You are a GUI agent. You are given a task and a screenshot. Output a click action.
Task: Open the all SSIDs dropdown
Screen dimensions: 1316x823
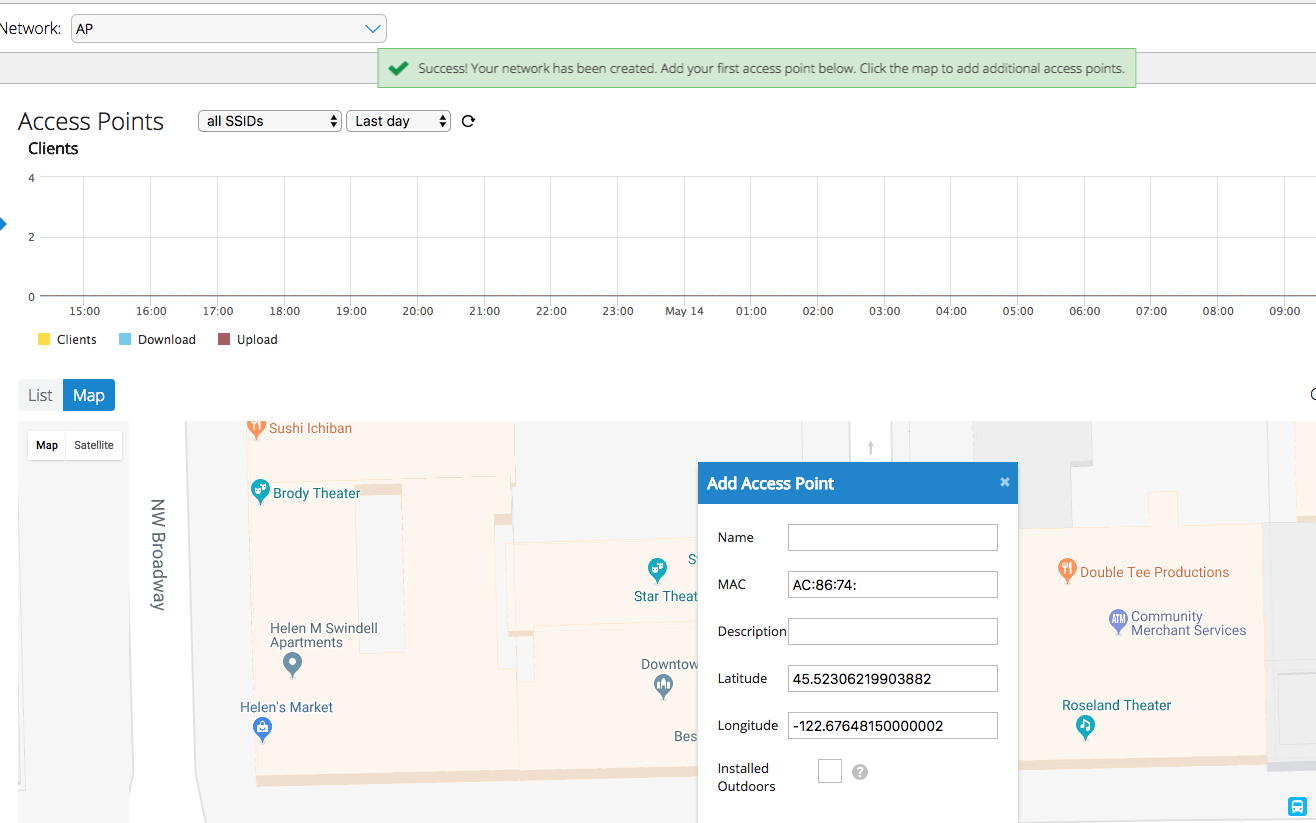tap(270, 121)
